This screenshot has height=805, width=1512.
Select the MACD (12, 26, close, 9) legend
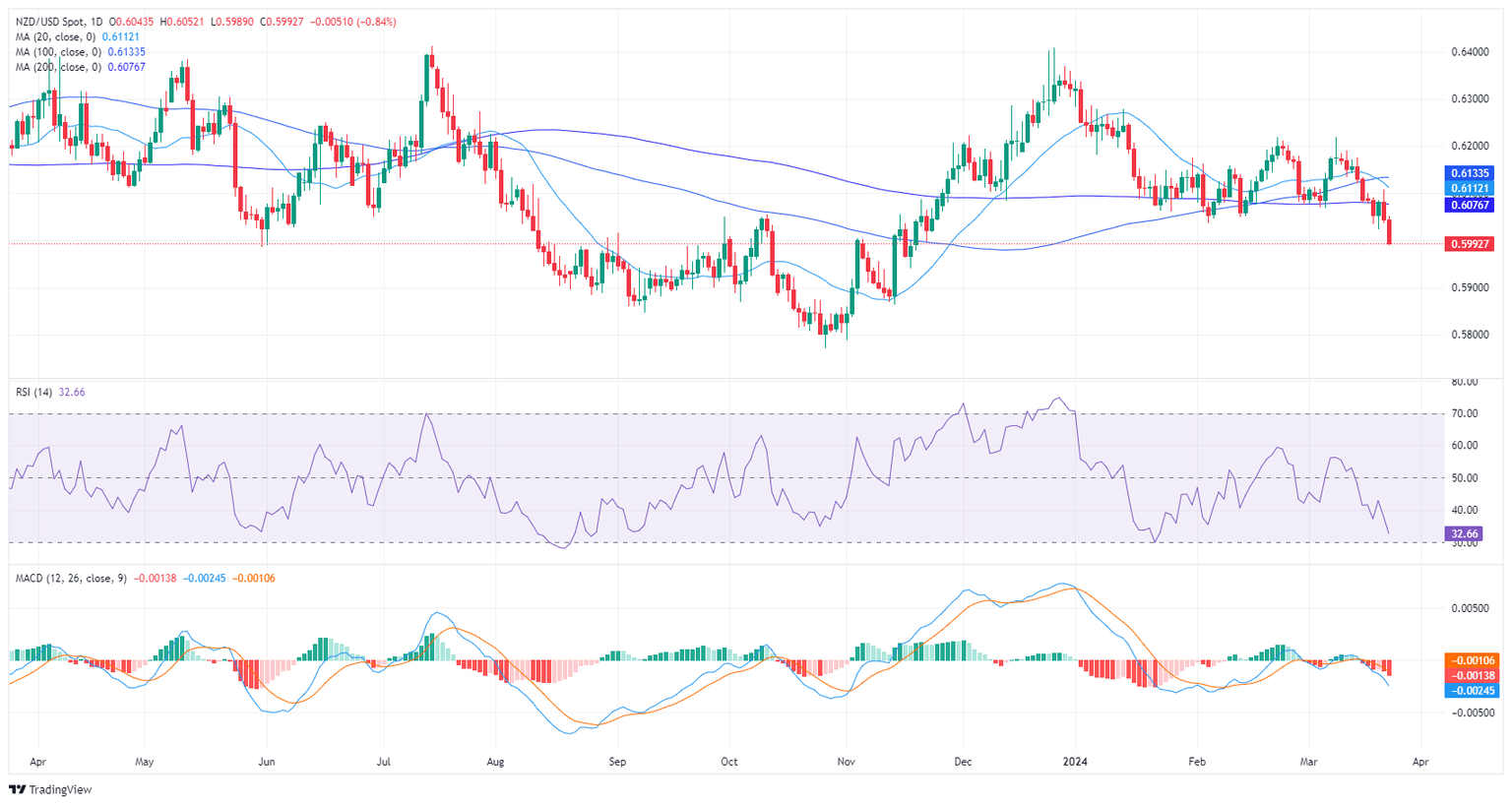[71, 579]
